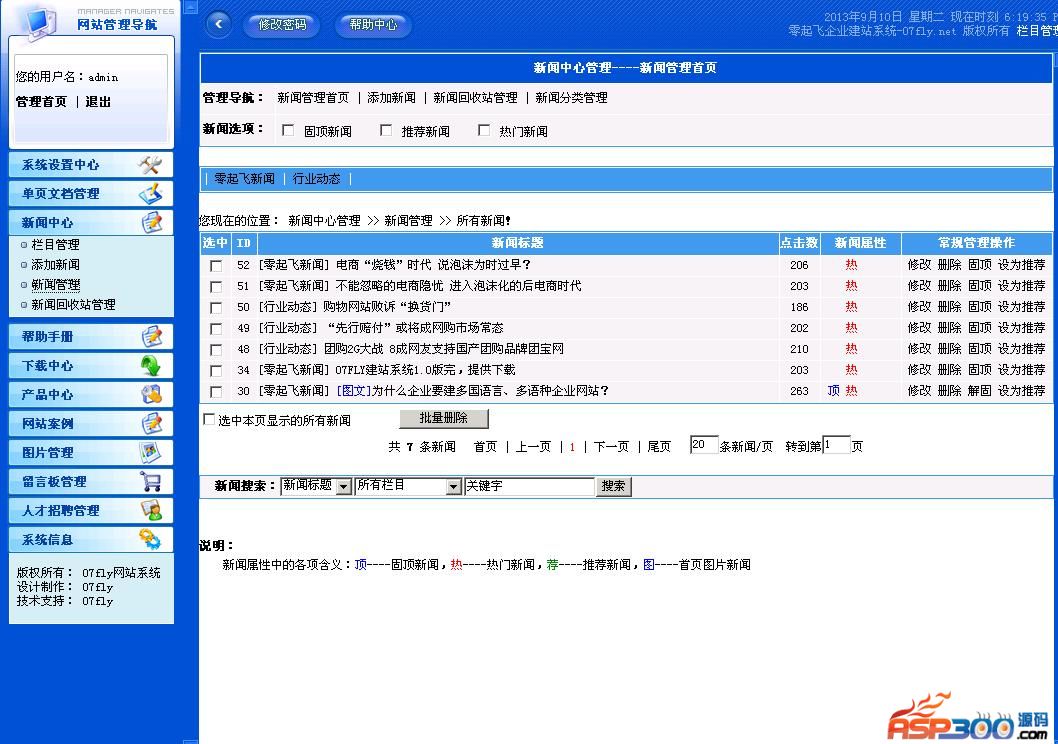The width and height of the screenshot is (1058, 744).
Task: Select checkbox for news ID 52
Action: pos(216,266)
